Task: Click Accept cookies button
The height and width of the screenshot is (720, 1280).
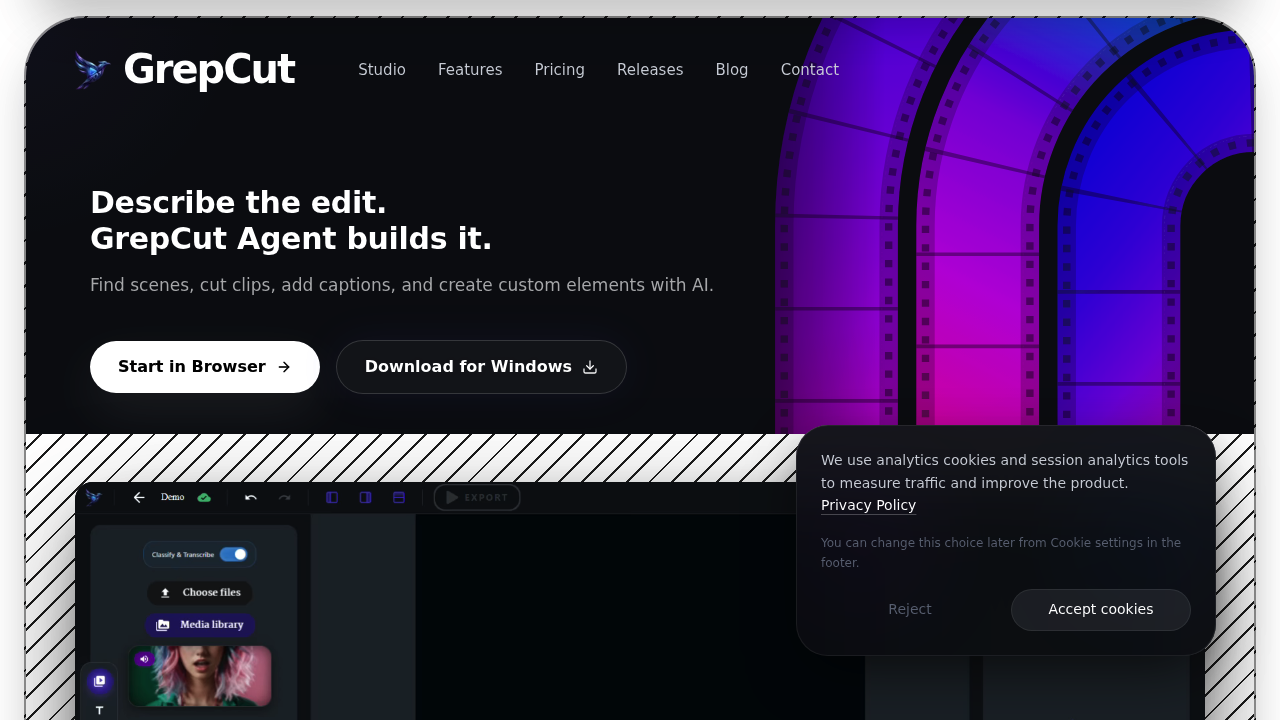Action: point(1101,609)
